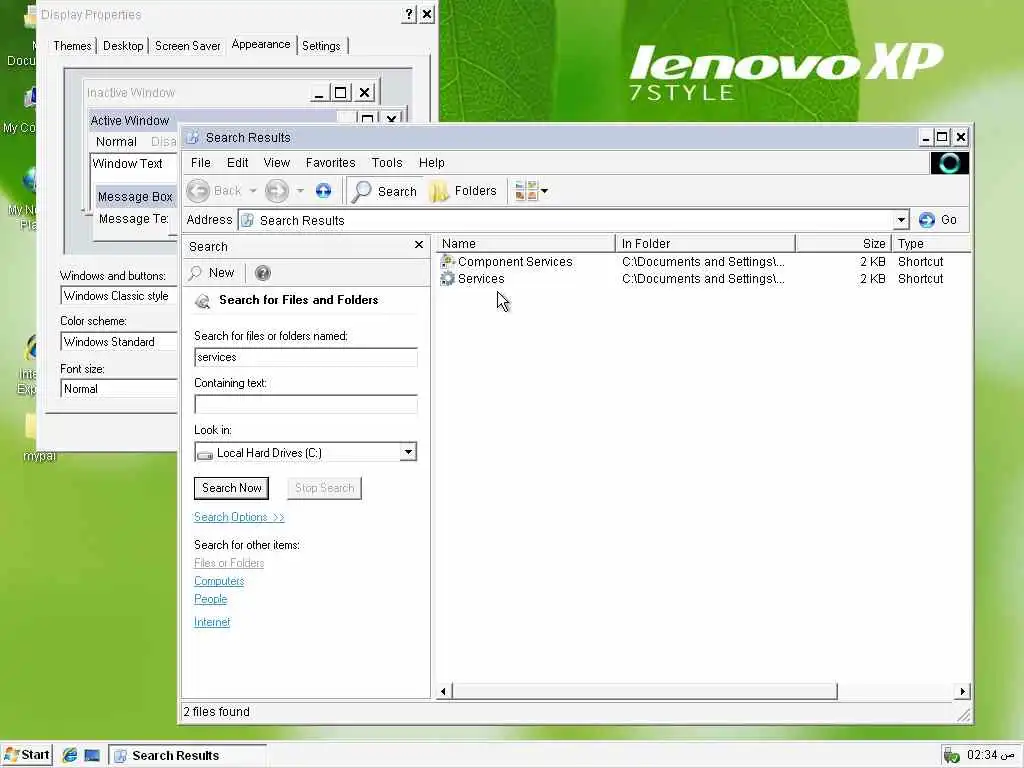This screenshot has height=768, width=1024.
Task: Switch to Desktop tab in Display Properties
Action: [123, 46]
